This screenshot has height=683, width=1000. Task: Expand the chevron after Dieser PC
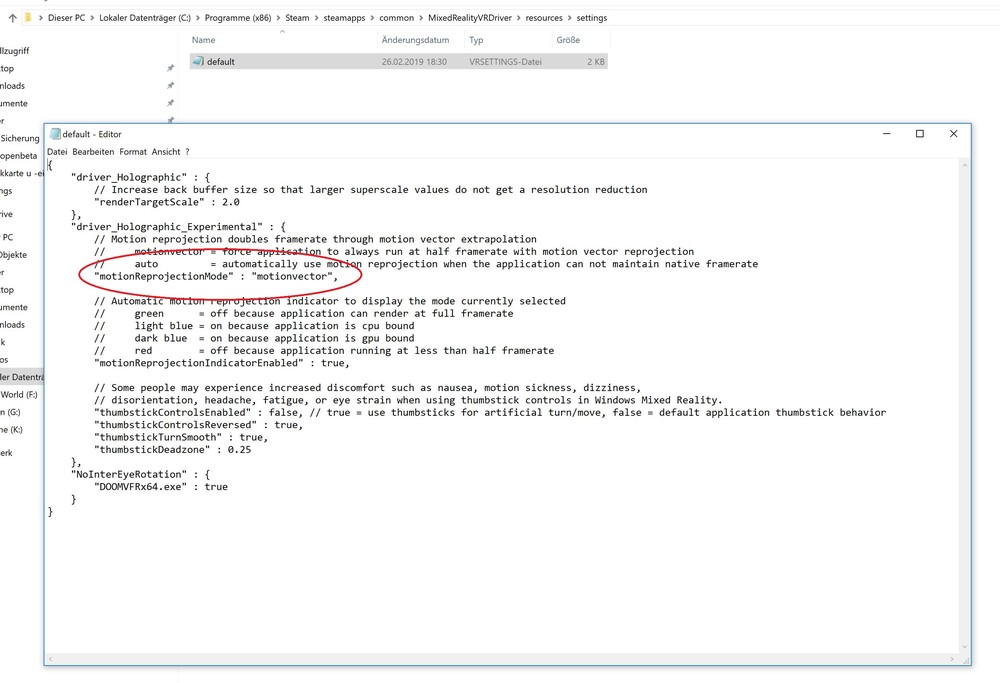(92, 18)
